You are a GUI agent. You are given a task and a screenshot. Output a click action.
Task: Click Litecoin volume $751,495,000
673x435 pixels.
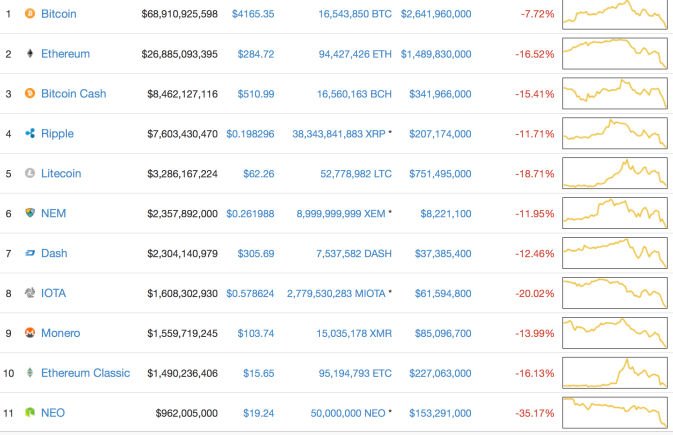point(440,173)
